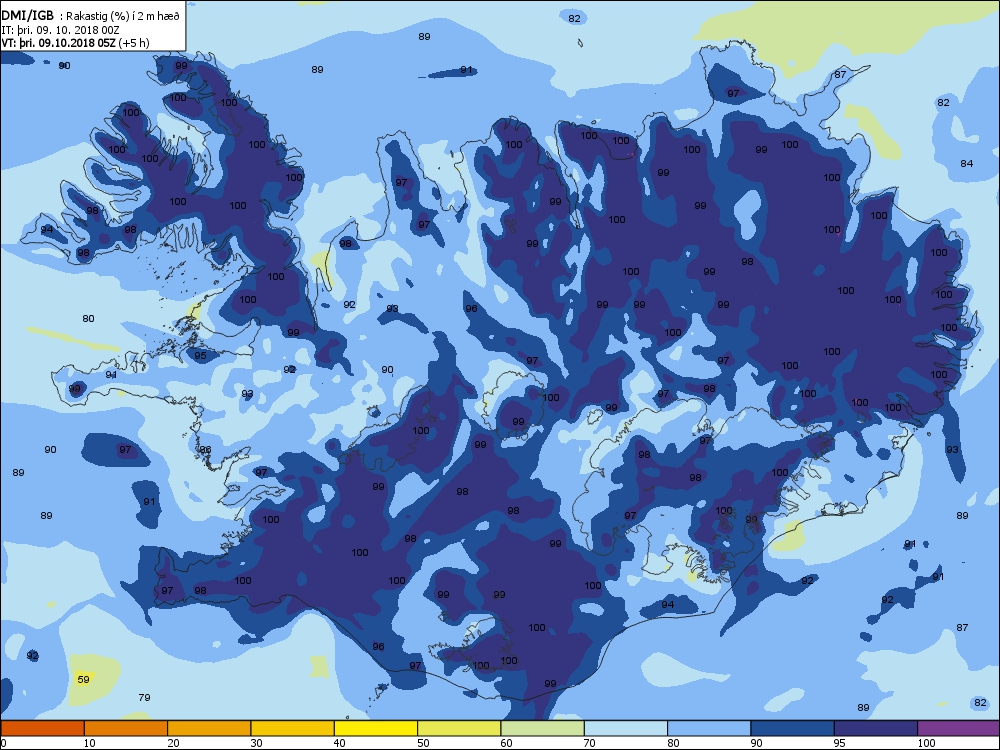Select the orange 10–20 legend color block
1000x750 pixels.
[126, 728]
